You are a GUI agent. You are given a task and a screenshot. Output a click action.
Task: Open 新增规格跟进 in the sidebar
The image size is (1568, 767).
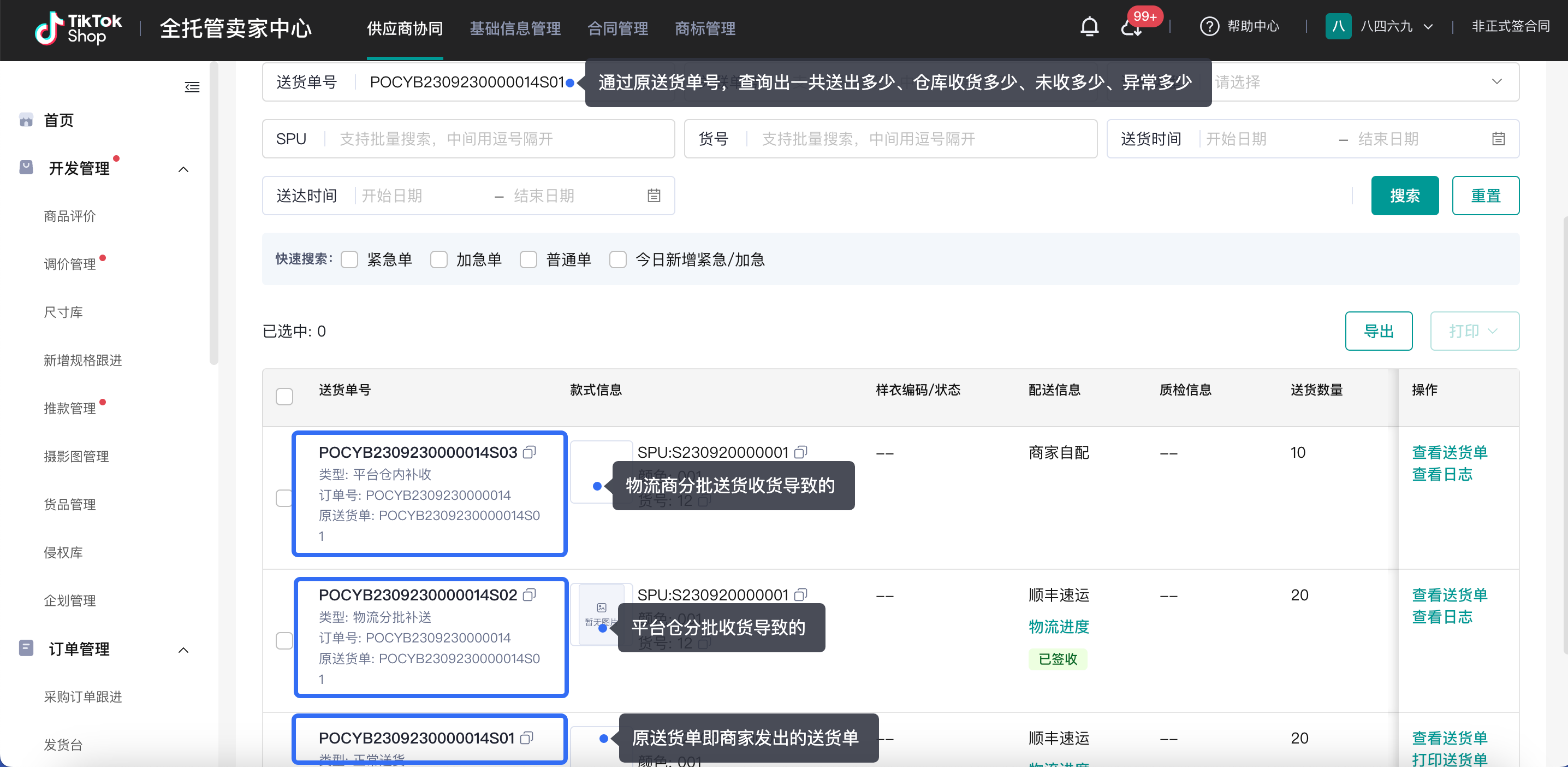(x=83, y=360)
